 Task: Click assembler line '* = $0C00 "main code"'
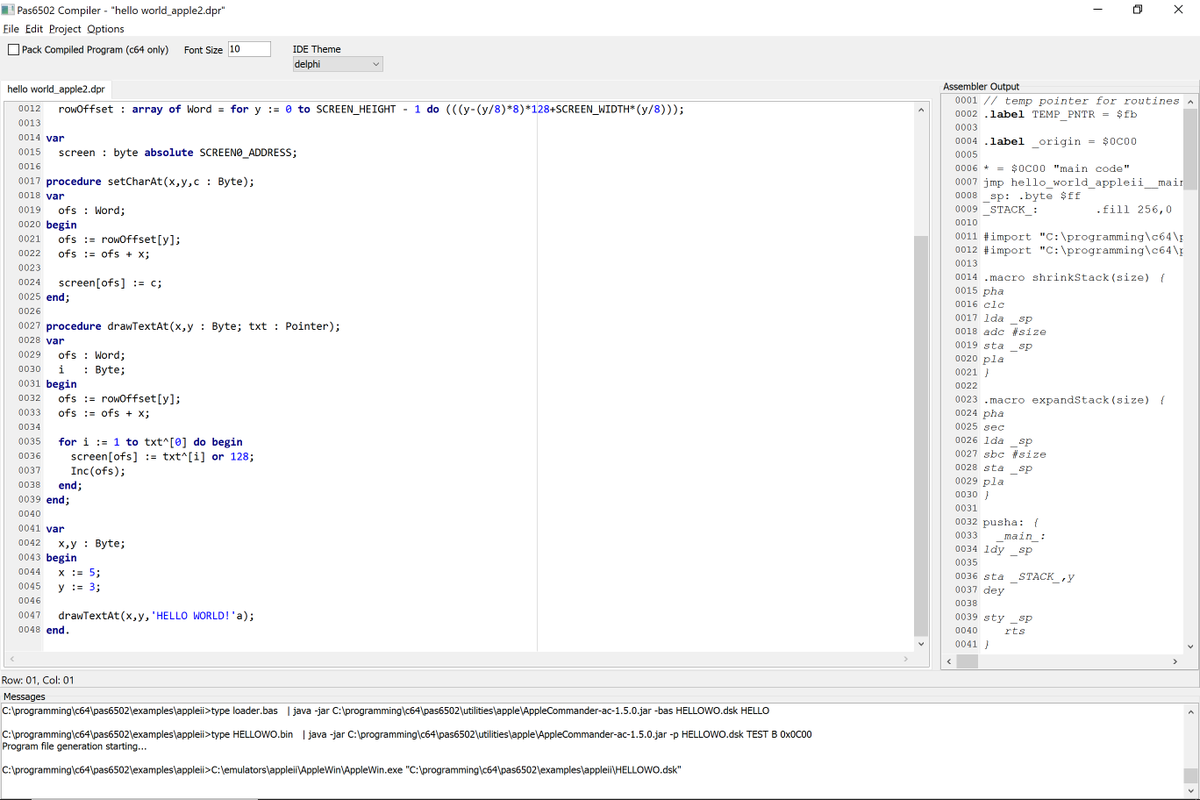click(1056, 168)
